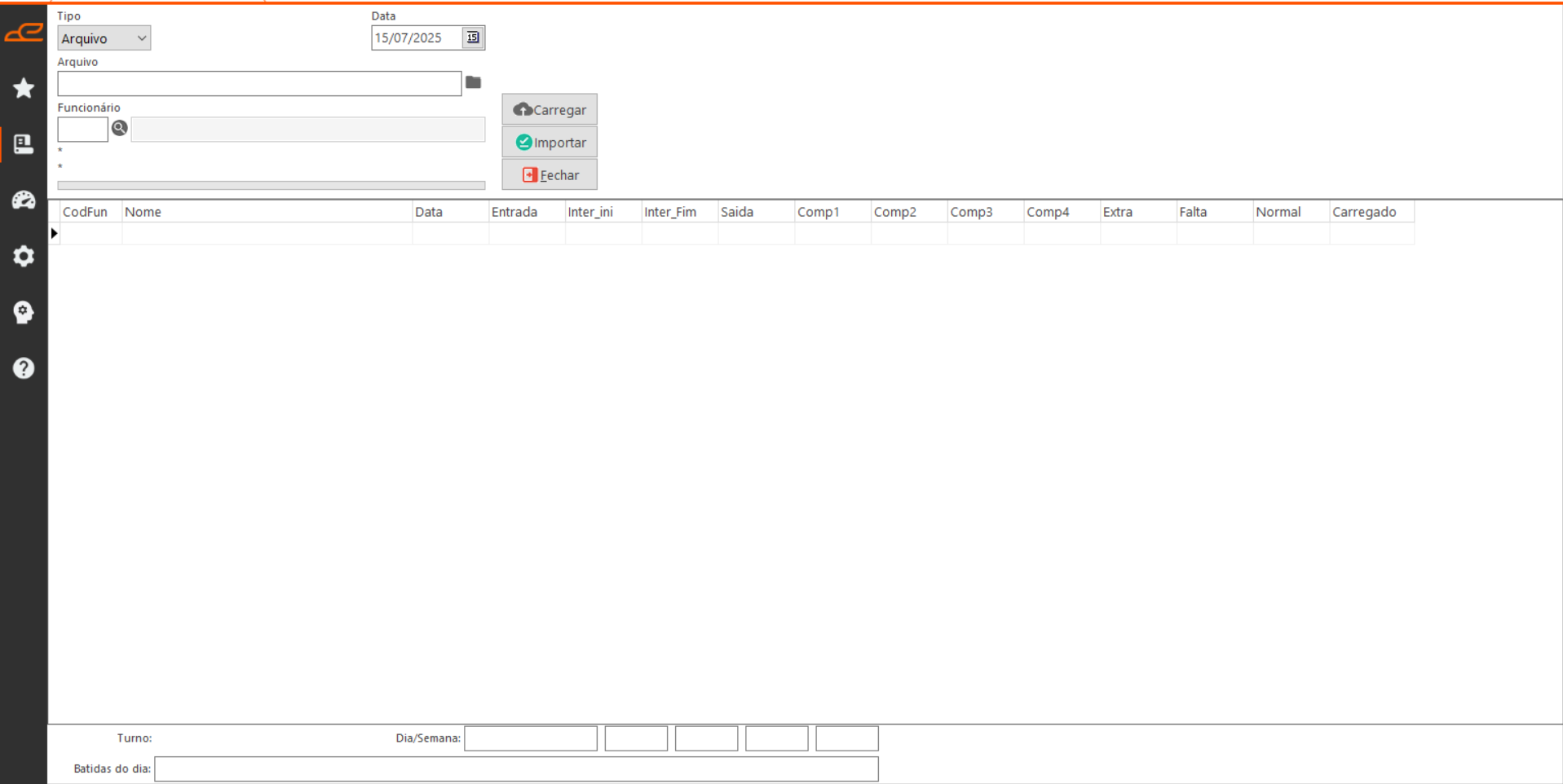Click the Carregar button
1563x784 pixels.
(550, 109)
